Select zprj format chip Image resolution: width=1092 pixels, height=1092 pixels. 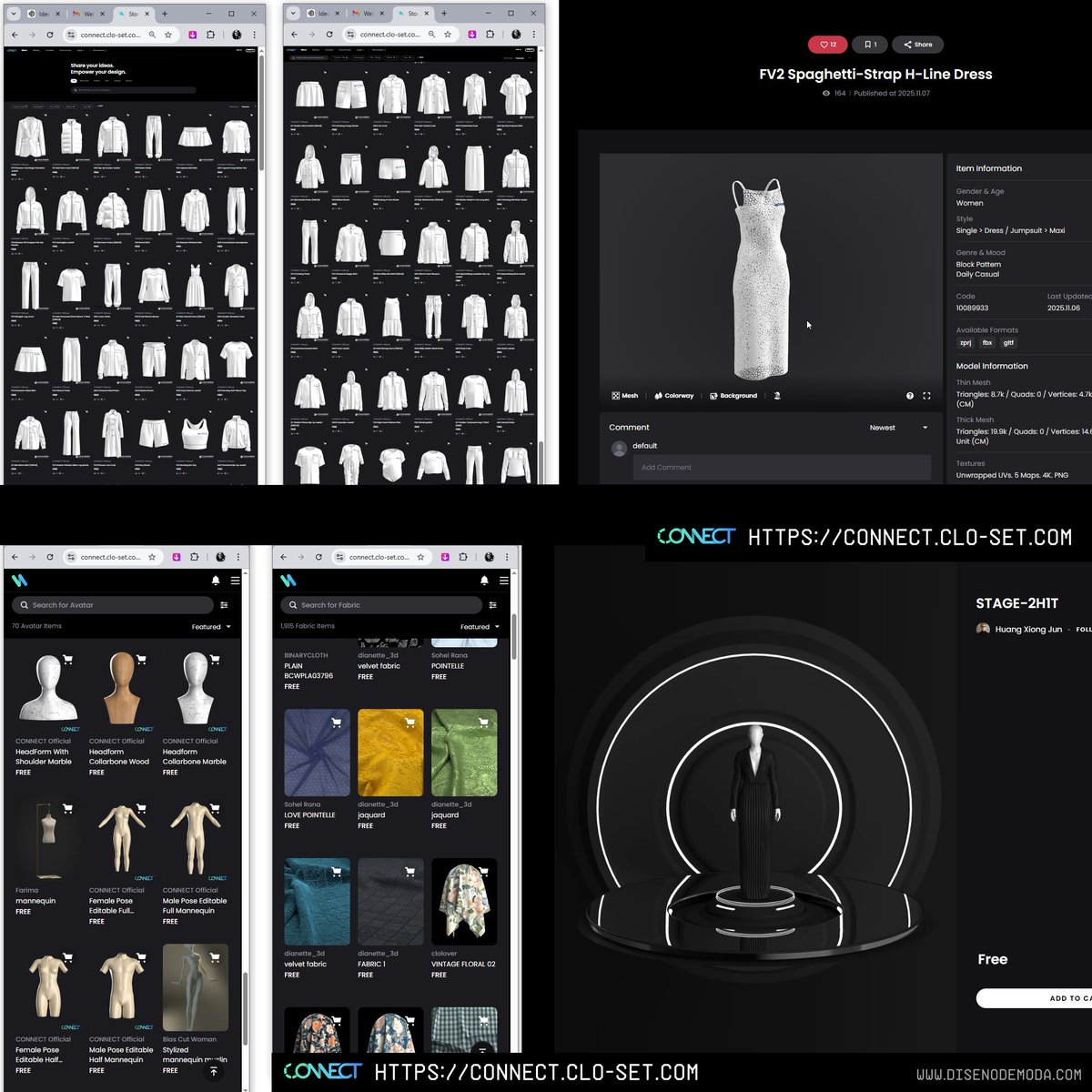pos(966,343)
